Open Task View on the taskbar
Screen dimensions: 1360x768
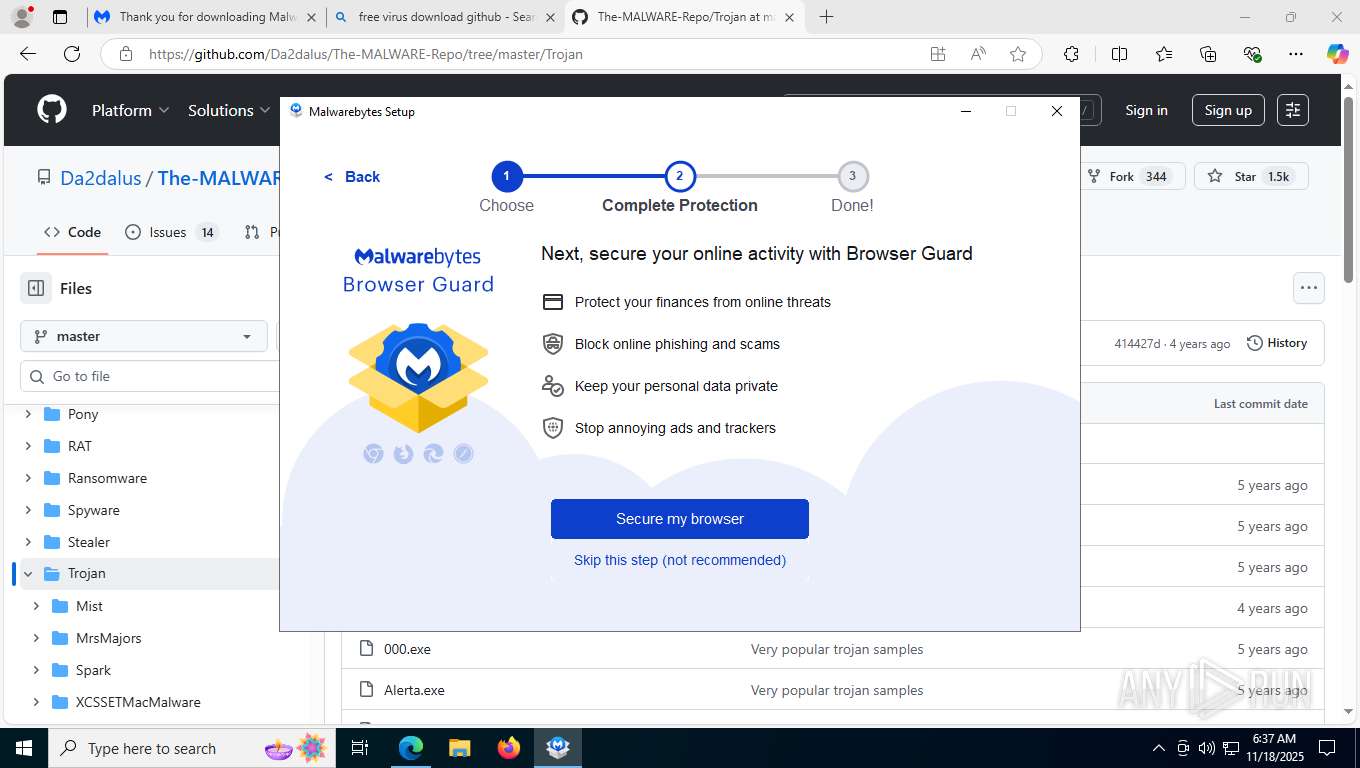click(x=360, y=748)
